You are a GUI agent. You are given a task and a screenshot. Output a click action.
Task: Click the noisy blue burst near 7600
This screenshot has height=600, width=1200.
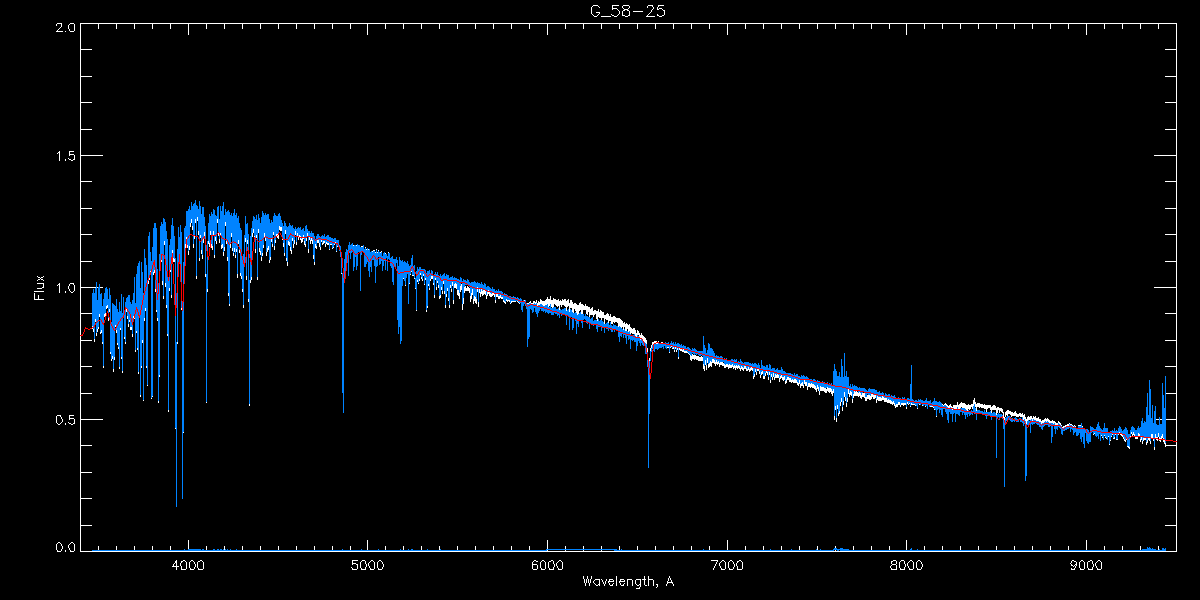click(x=841, y=387)
